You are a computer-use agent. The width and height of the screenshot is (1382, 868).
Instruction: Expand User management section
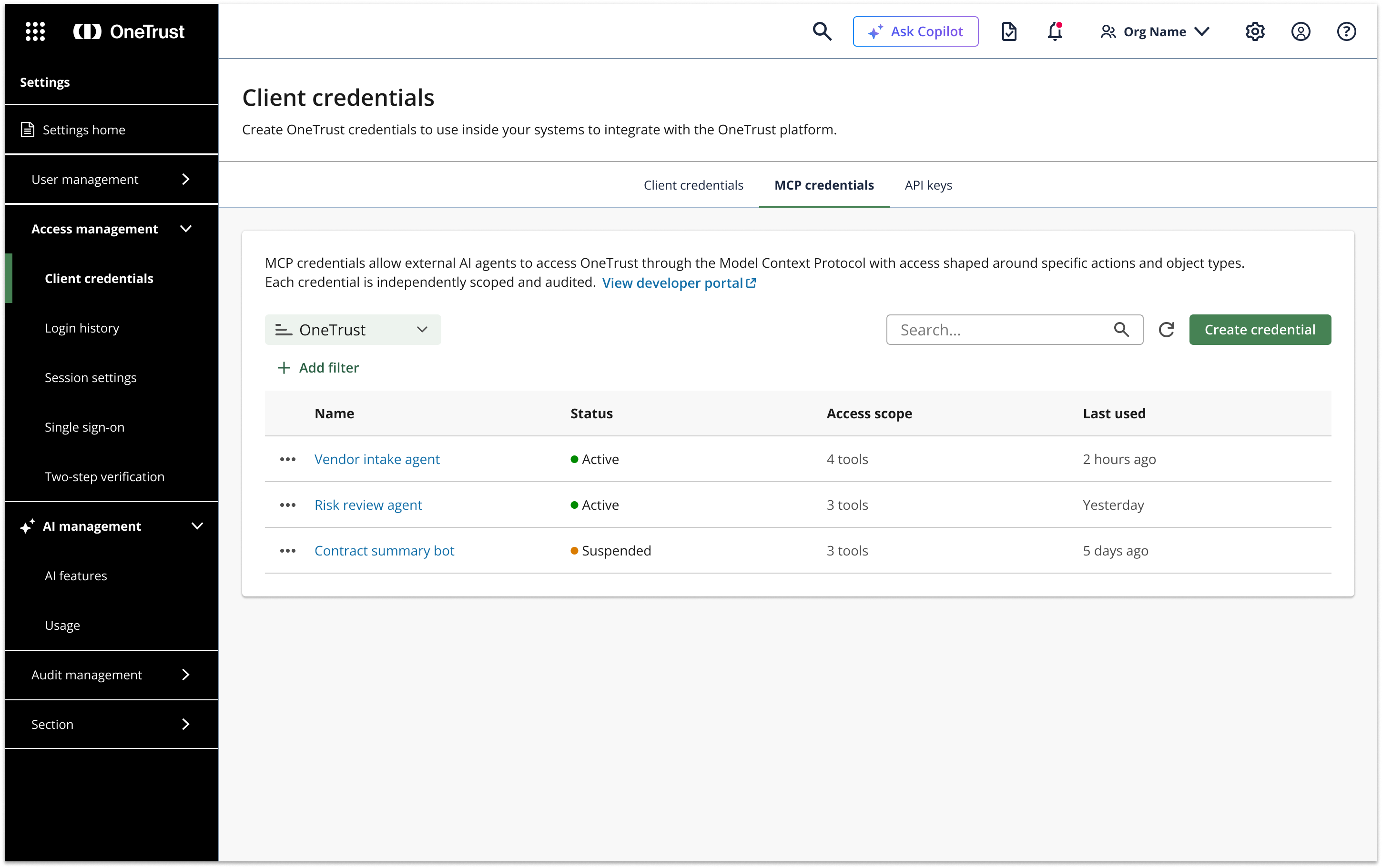point(112,180)
